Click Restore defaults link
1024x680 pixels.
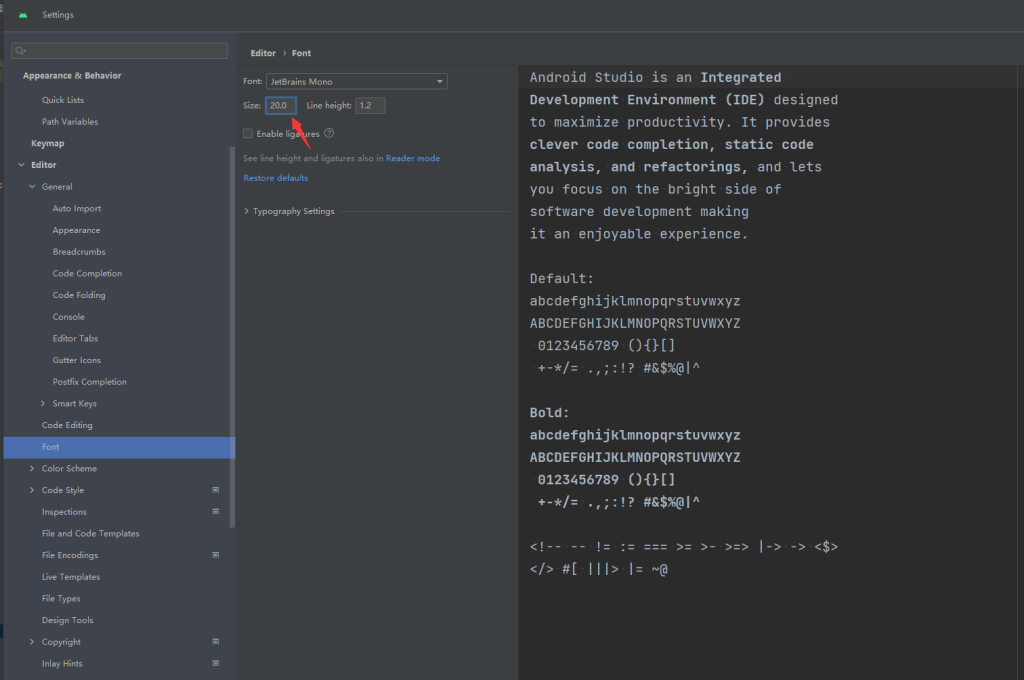pos(276,178)
